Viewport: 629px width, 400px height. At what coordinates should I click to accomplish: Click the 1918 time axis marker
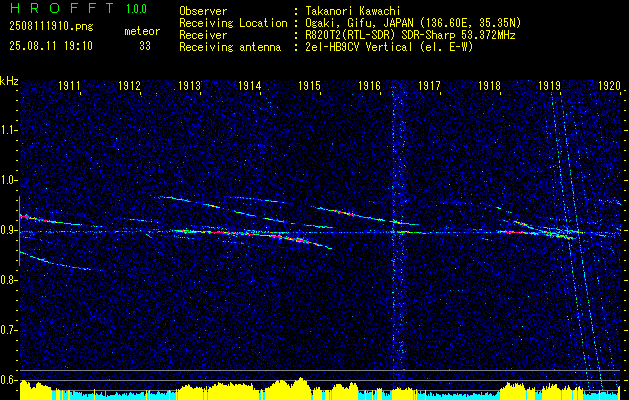tap(489, 86)
